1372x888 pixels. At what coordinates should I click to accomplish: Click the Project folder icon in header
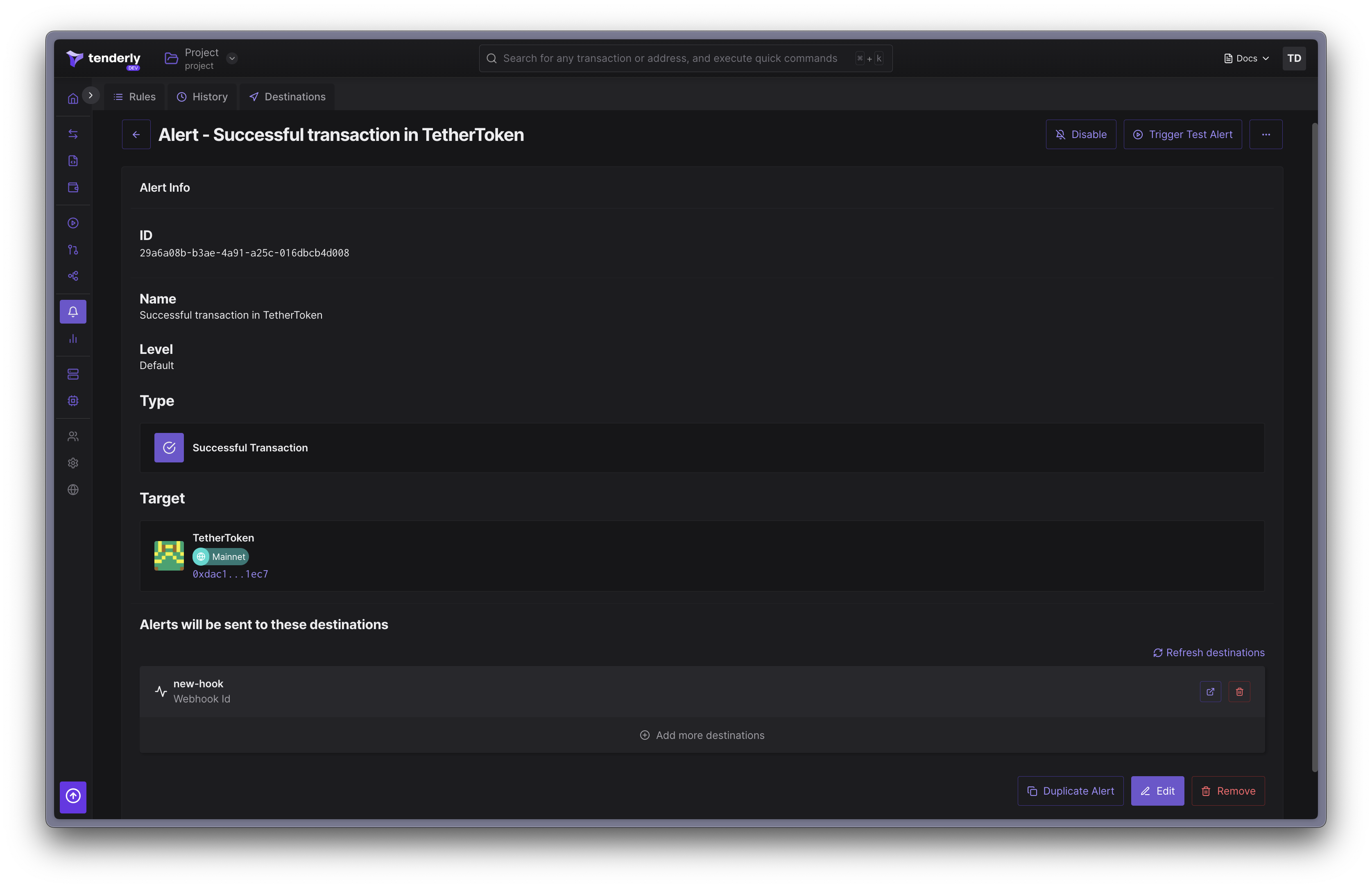(171, 58)
